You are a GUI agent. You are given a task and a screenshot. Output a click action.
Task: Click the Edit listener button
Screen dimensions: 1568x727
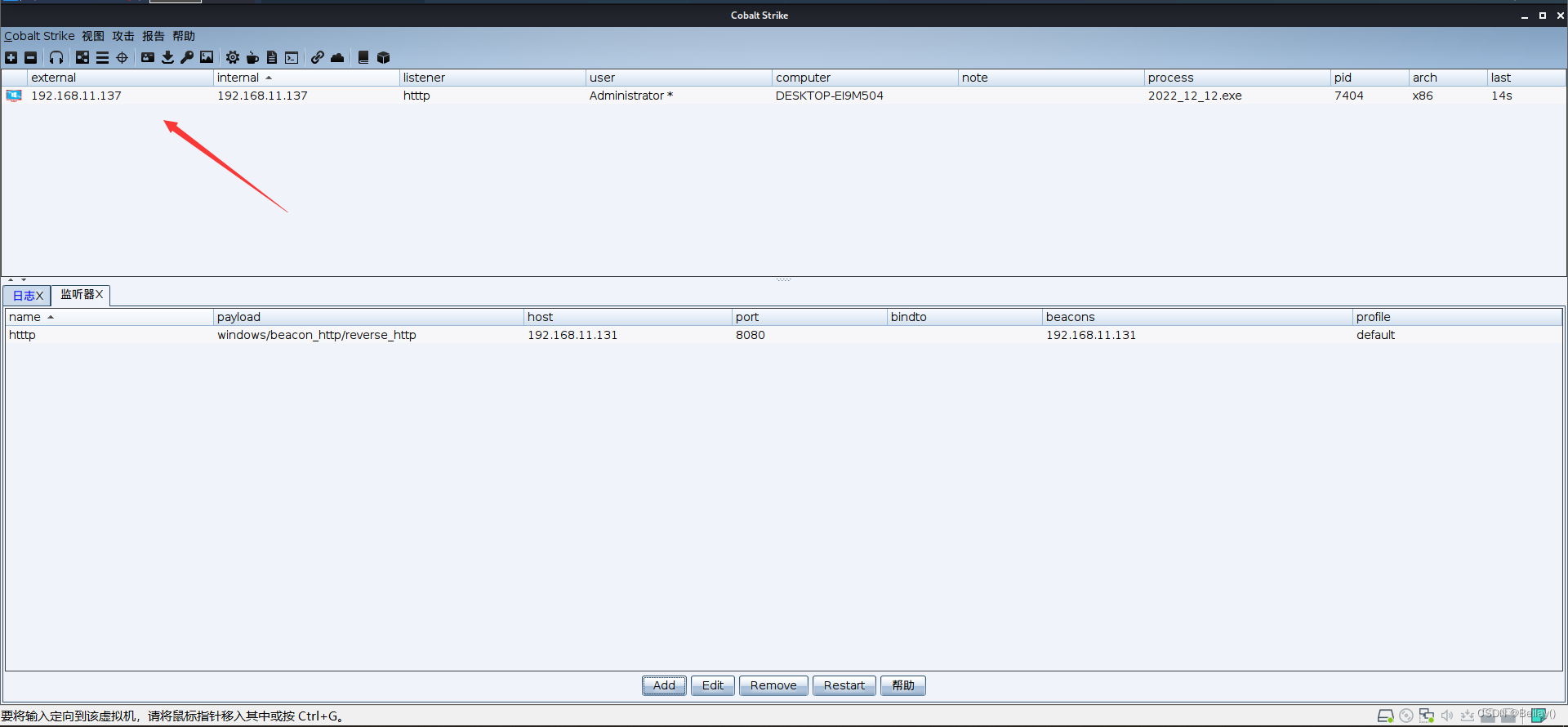[713, 685]
